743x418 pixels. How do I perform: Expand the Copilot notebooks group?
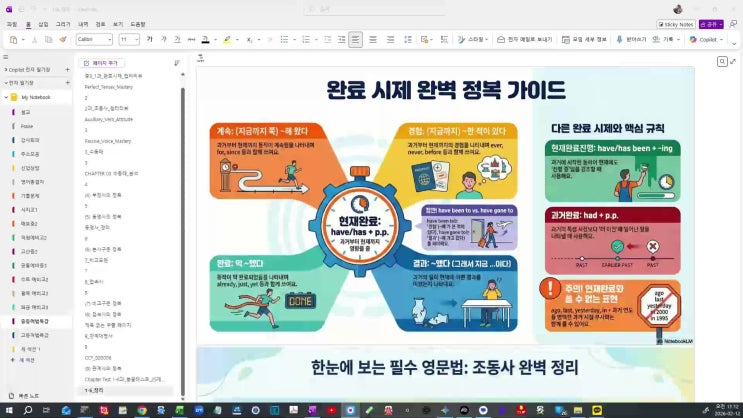coord(4,70)
